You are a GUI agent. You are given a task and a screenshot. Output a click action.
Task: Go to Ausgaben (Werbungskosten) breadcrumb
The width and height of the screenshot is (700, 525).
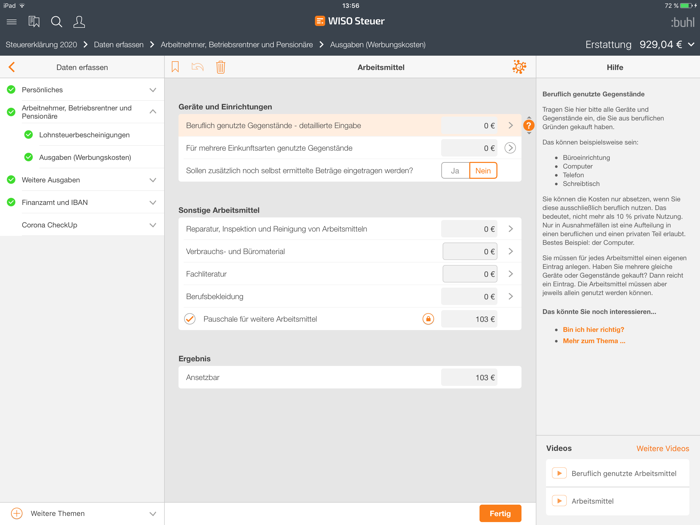point(378,45)
